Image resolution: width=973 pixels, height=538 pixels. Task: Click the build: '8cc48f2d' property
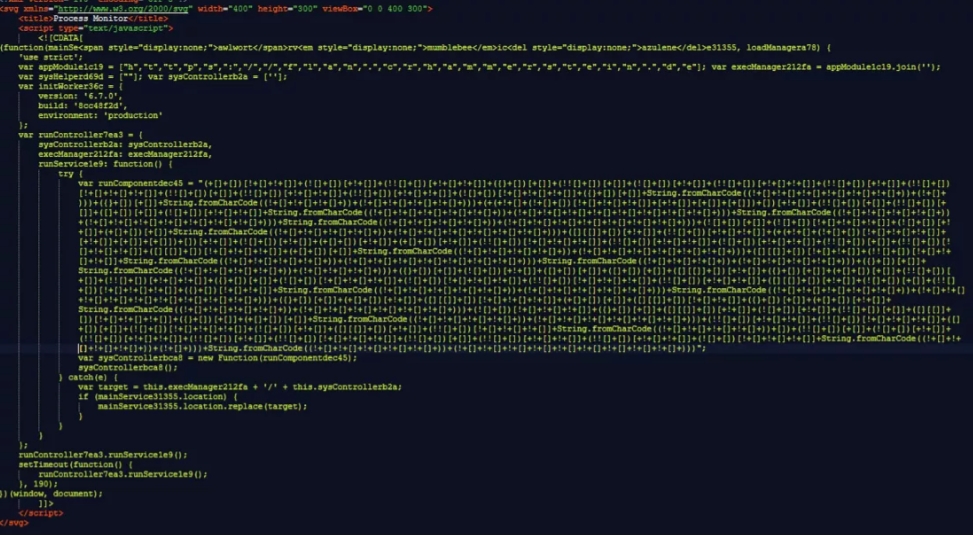(83, 105)
